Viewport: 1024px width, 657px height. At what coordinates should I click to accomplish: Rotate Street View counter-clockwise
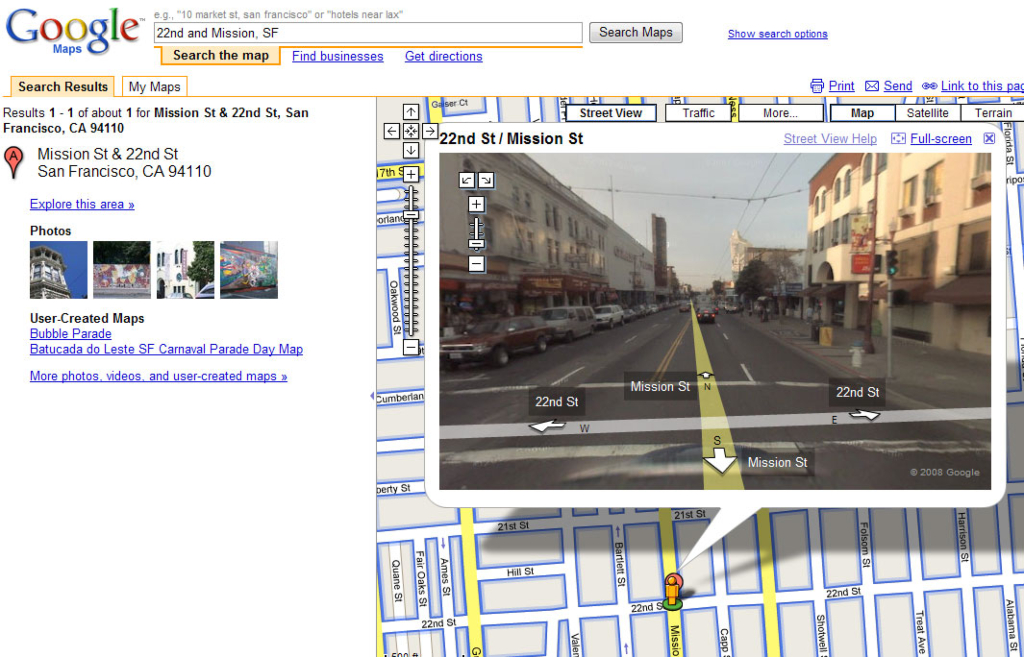467,180
